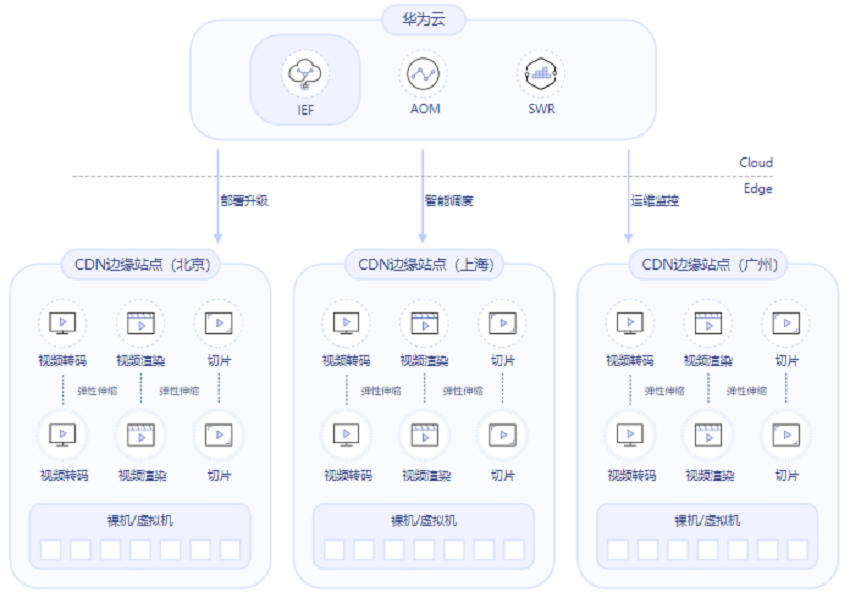The width and height of the screenshot is (850, 598).
Task: Click the SWR hexagon chart icon
Action: pyautogui.click(x=541, y=74)
